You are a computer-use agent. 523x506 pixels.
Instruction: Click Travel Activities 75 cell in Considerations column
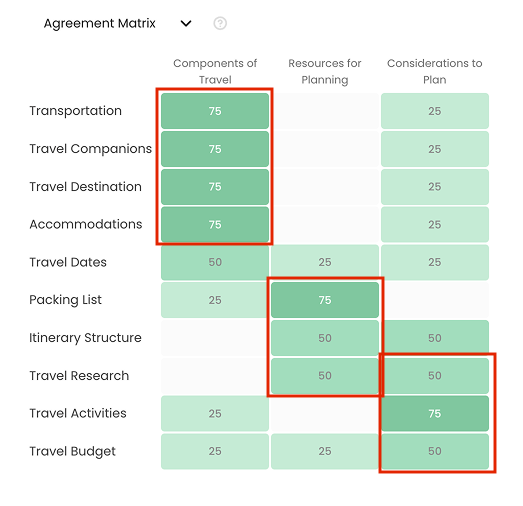[435, 413]
